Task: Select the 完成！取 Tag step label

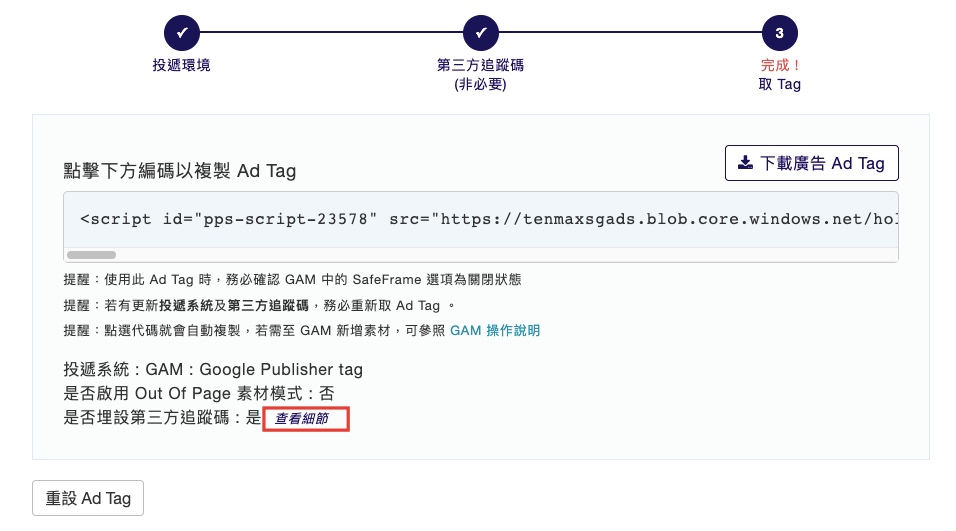Action: tap(779, 74)
